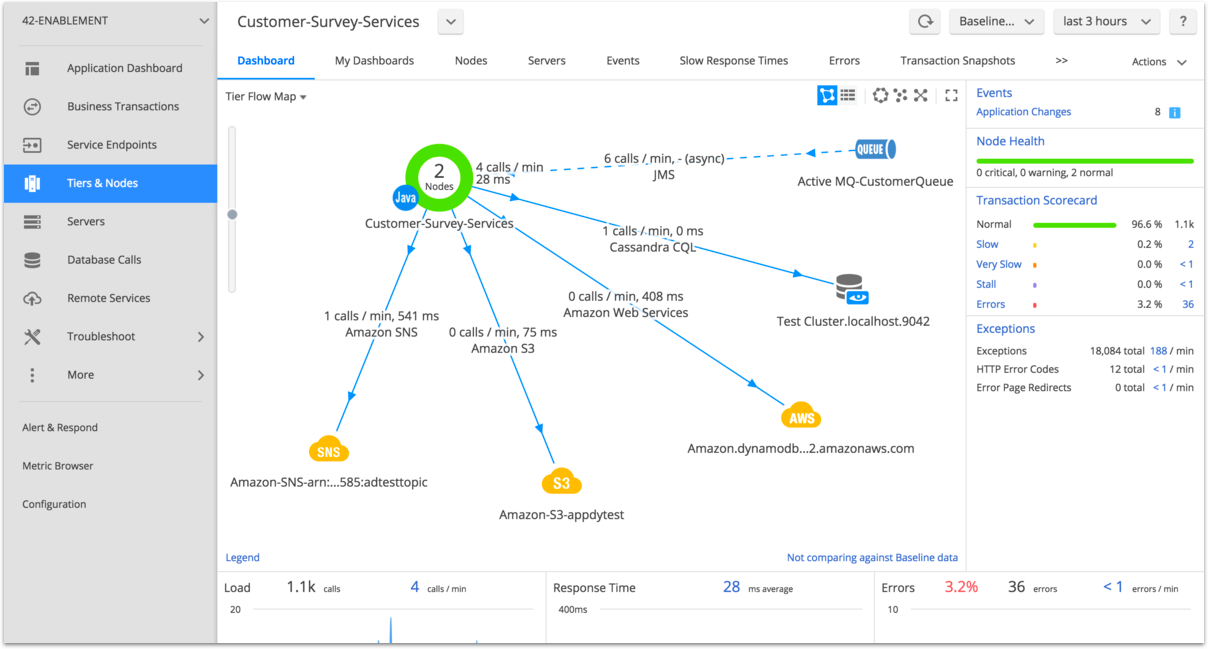Screen dimensions: 1208x649
Task: Click the Exceptions panel heading
Action: (x=1006, y=329)
